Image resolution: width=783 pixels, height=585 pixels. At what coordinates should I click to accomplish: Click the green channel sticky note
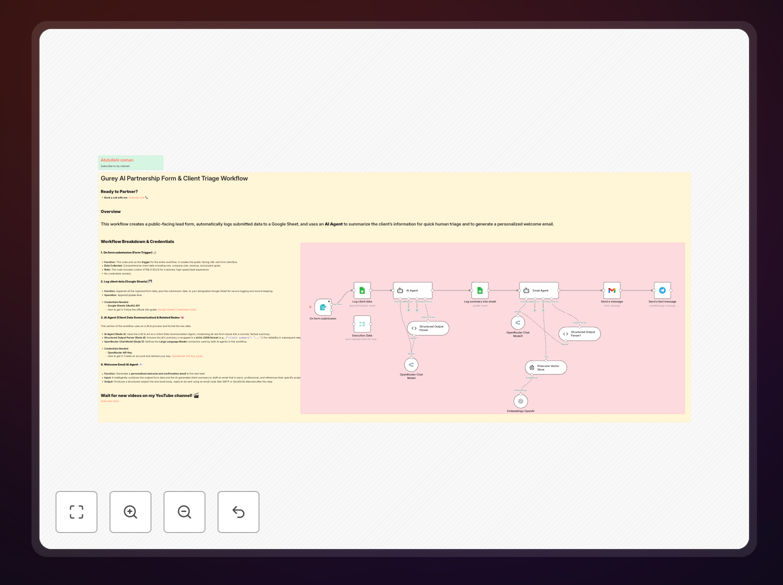click(131, 162)
